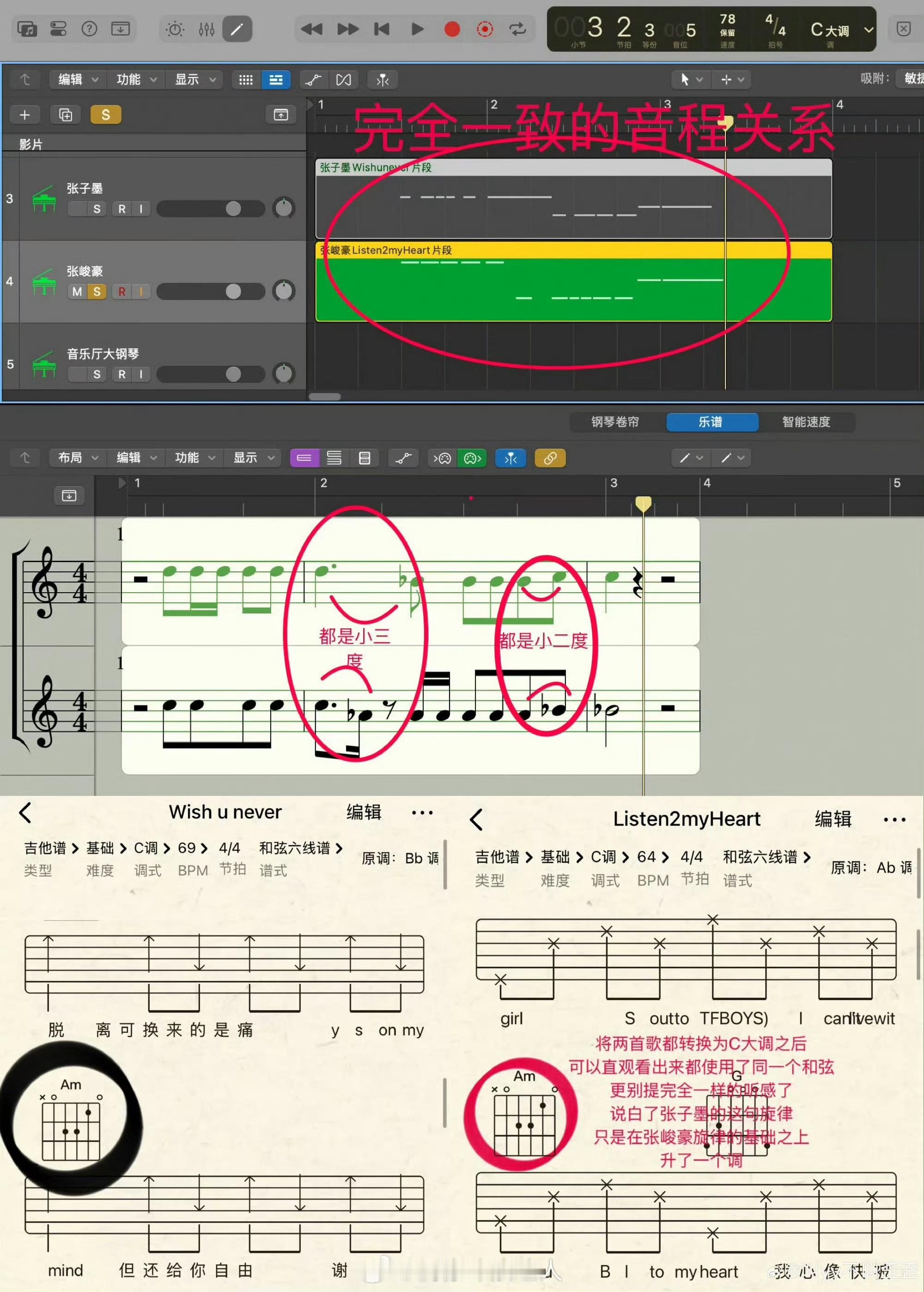This screenshot has width=924, height=1292.
Task: Open more options on Listen2myHeart tab
Action: (894, 820)
